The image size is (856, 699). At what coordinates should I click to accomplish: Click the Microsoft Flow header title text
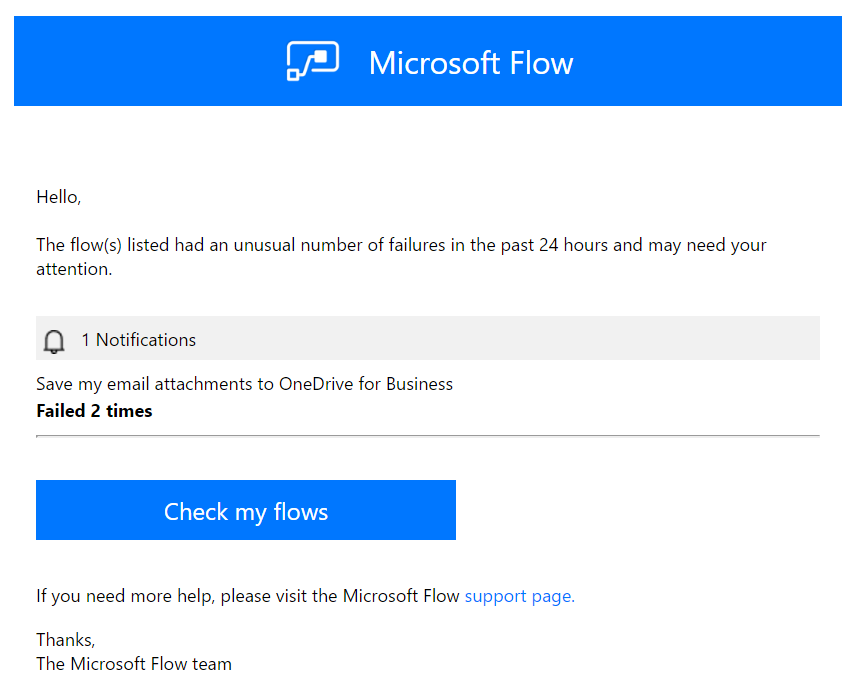click(470, 63)
